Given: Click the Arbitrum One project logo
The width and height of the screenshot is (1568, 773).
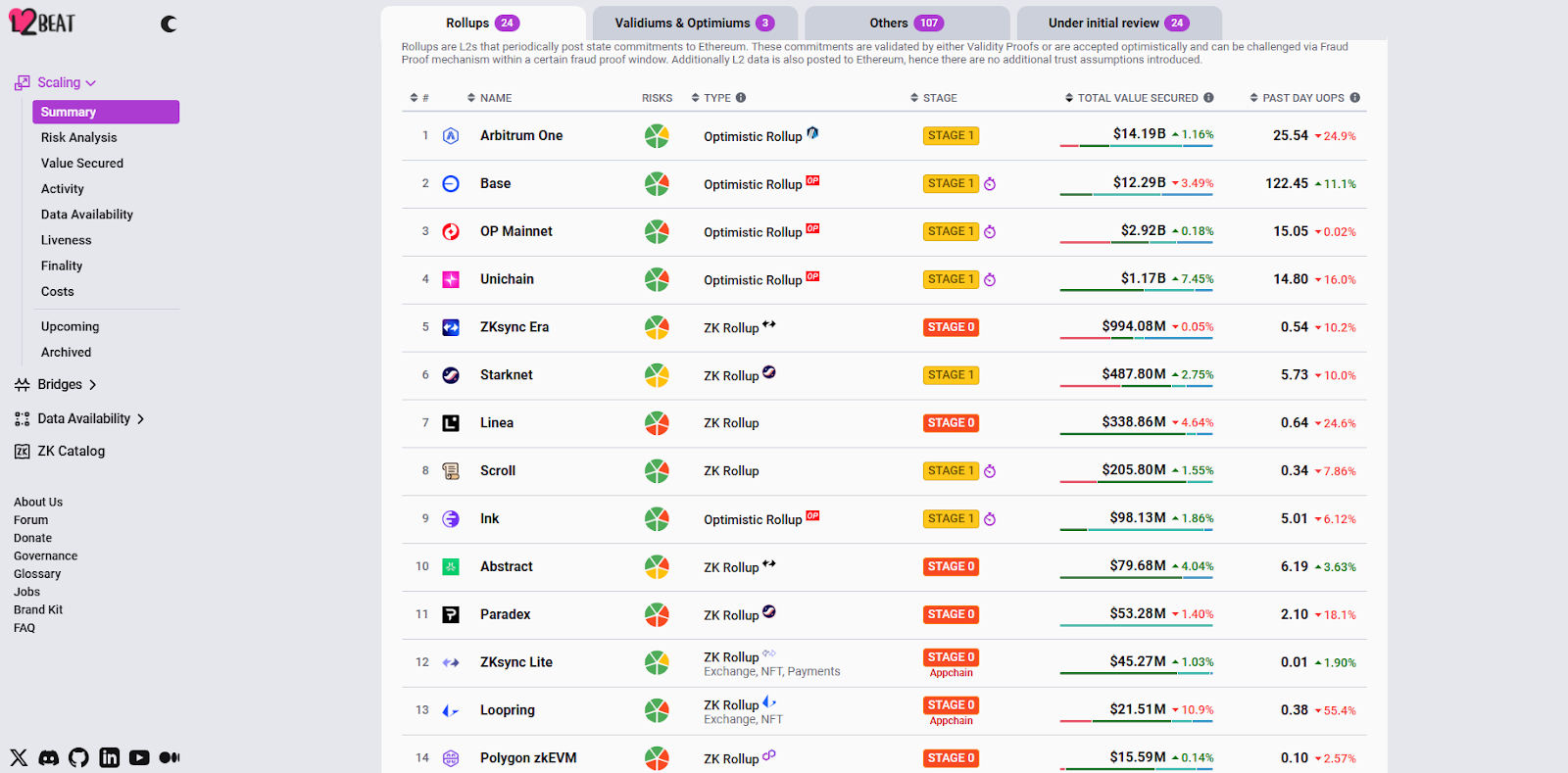Looking at the screenshot, I should (451, 136).
